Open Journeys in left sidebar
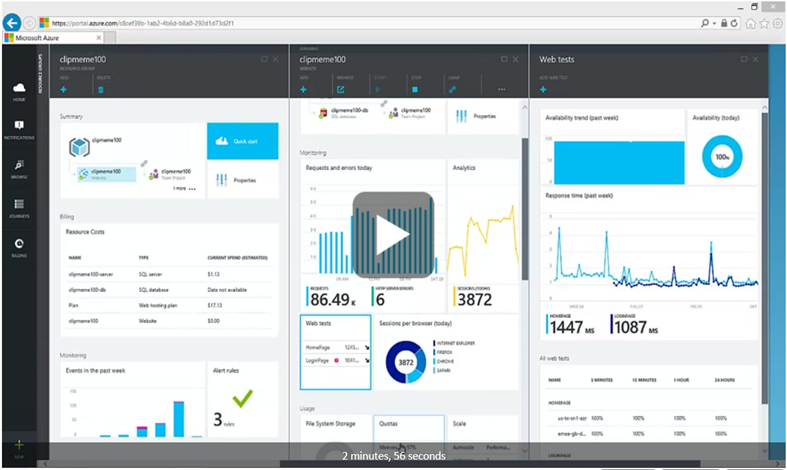This screenshot has height=470, width=787. pyautogui.click(x=19, y=208)
